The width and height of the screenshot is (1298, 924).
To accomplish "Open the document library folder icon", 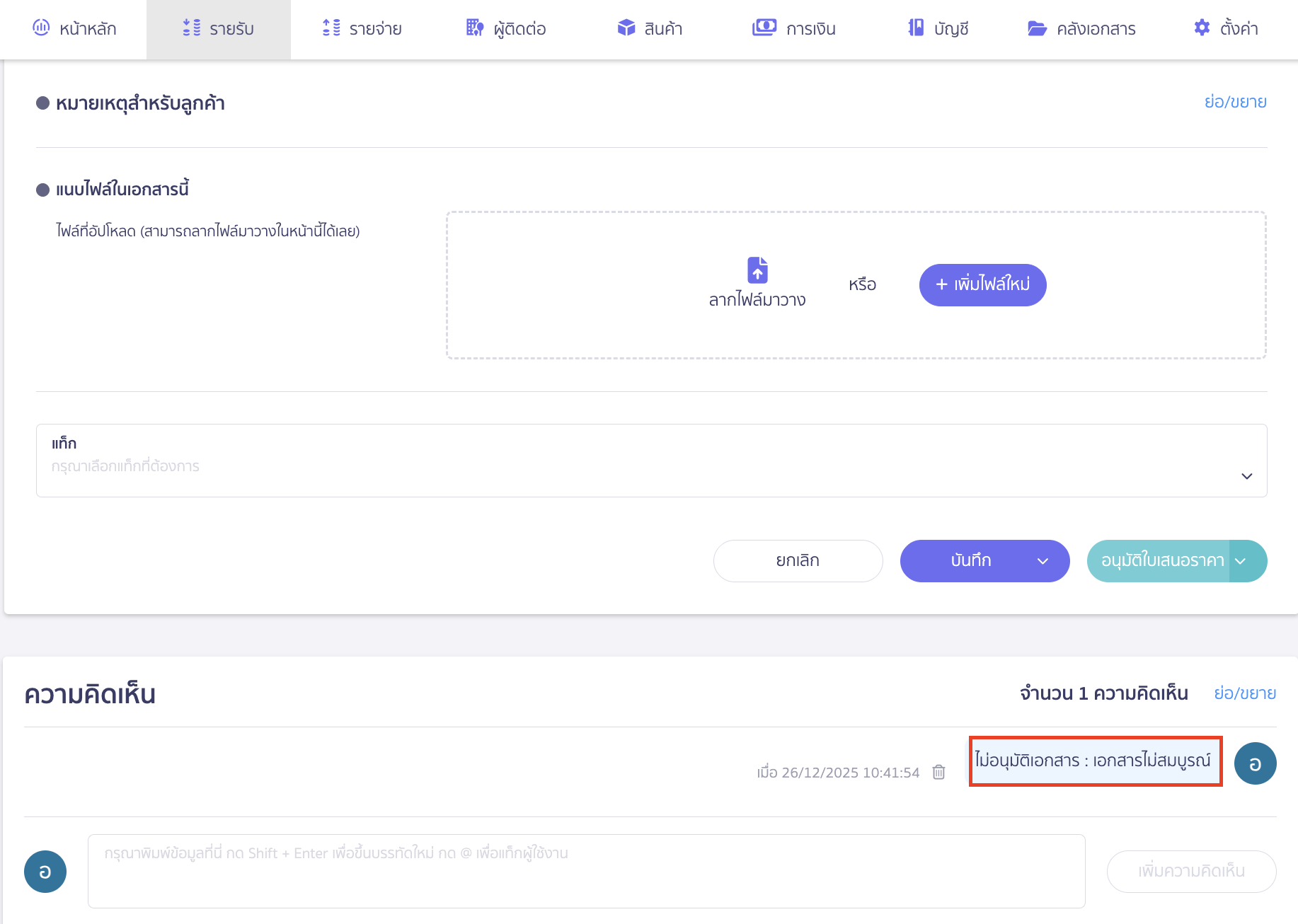I will (x=1037, y=28).
